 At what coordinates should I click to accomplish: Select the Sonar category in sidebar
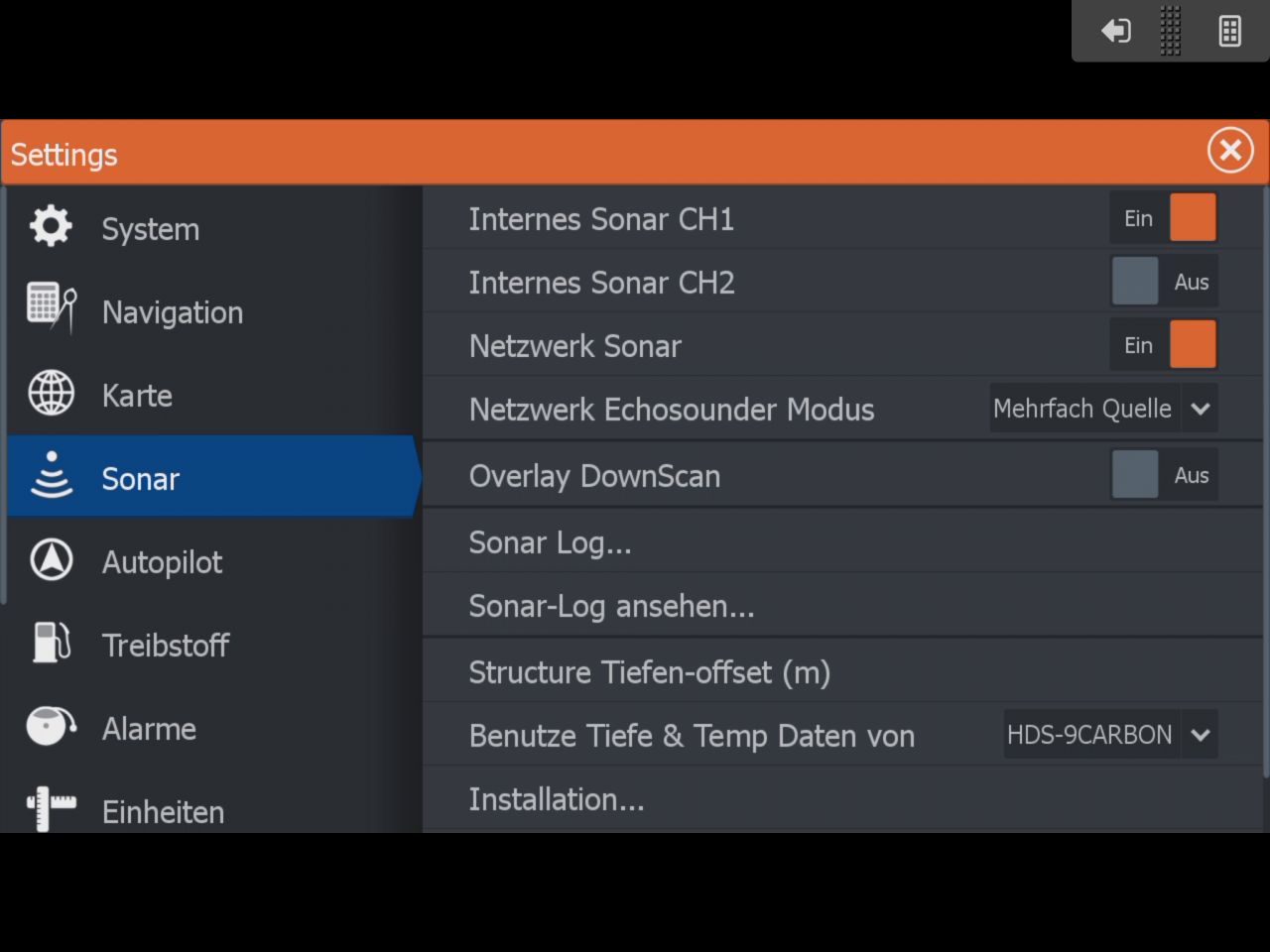pos(213,478)
